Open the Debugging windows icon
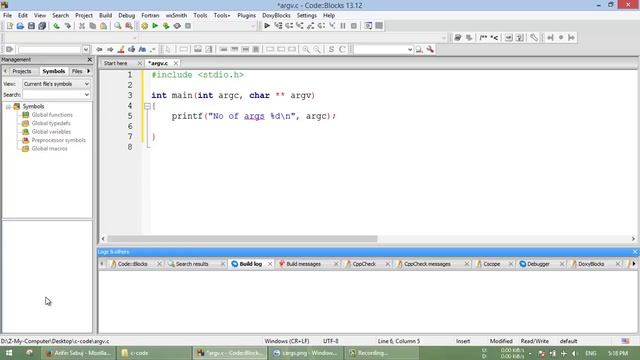 368,26
